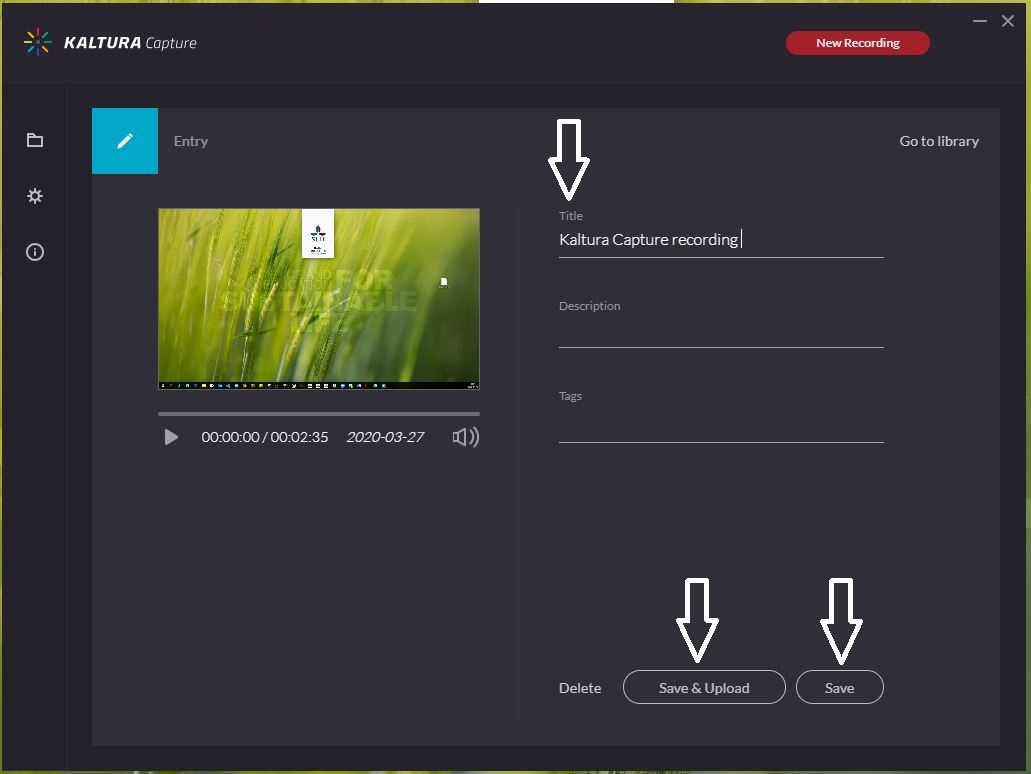Click the 00:00:00 / 00:02:35 timestamp
The height and width of the screenshot is (774, 1031).
point(264,437)
